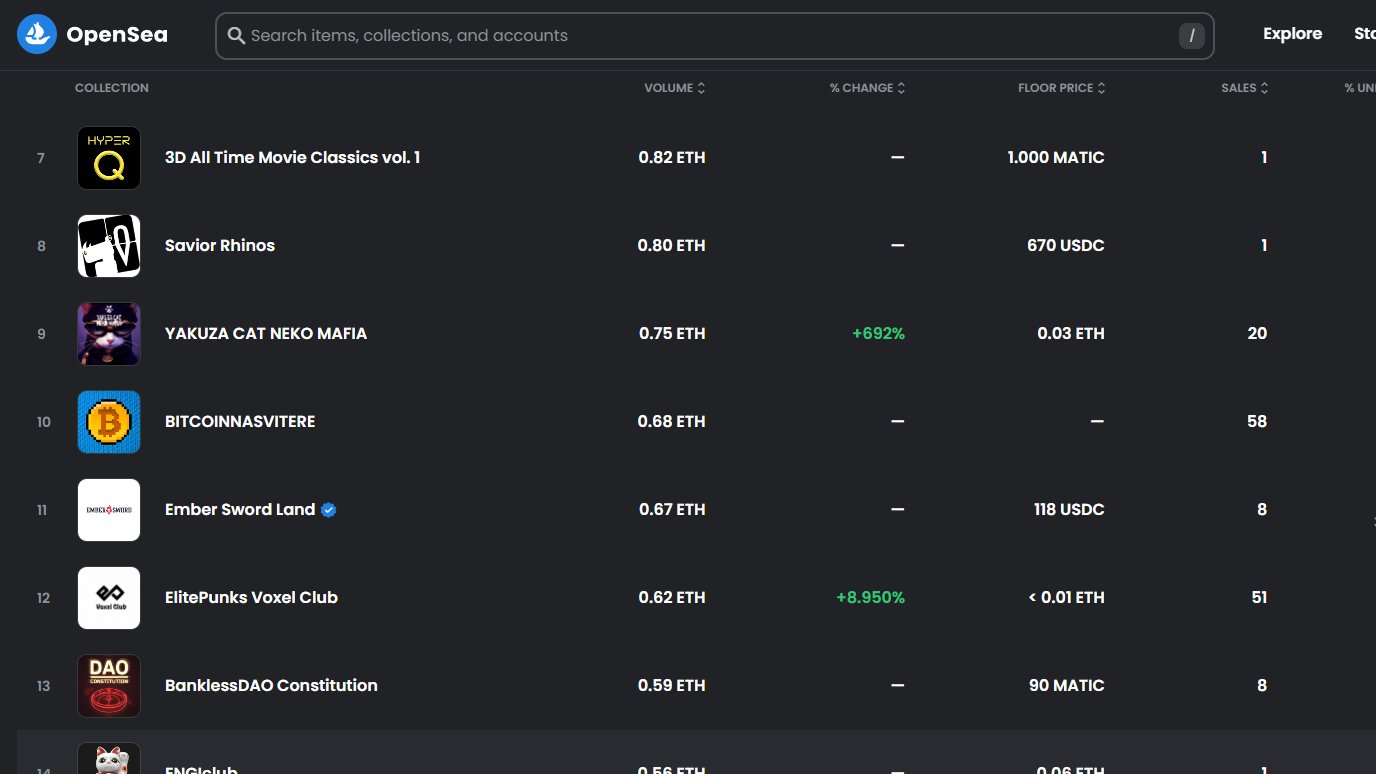Screen dimensions: 1376x774
Task: Open BanklessDAO Constitution collection name
Action: [271, 686]
